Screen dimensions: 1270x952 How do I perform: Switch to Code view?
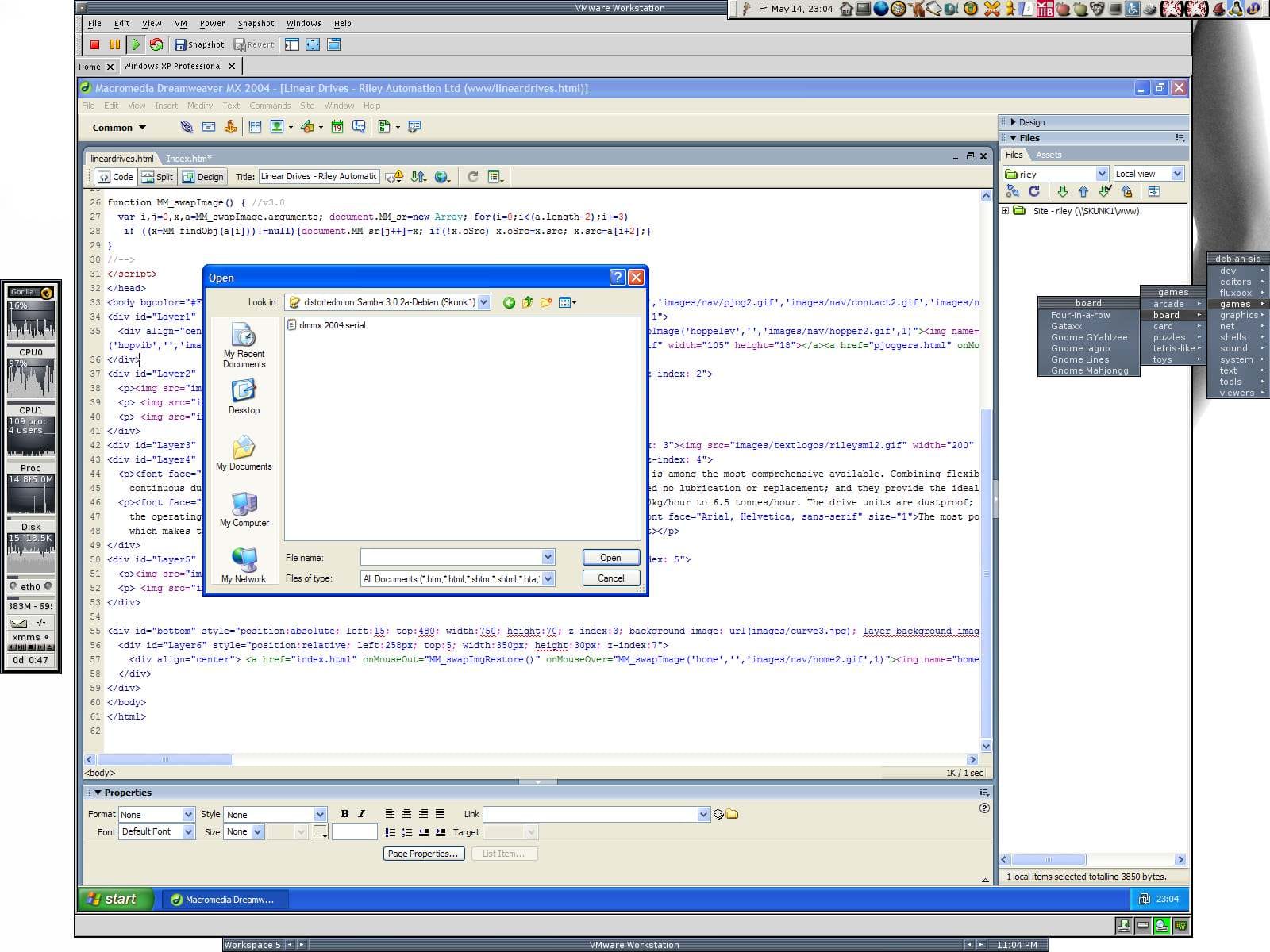point(116,177)
